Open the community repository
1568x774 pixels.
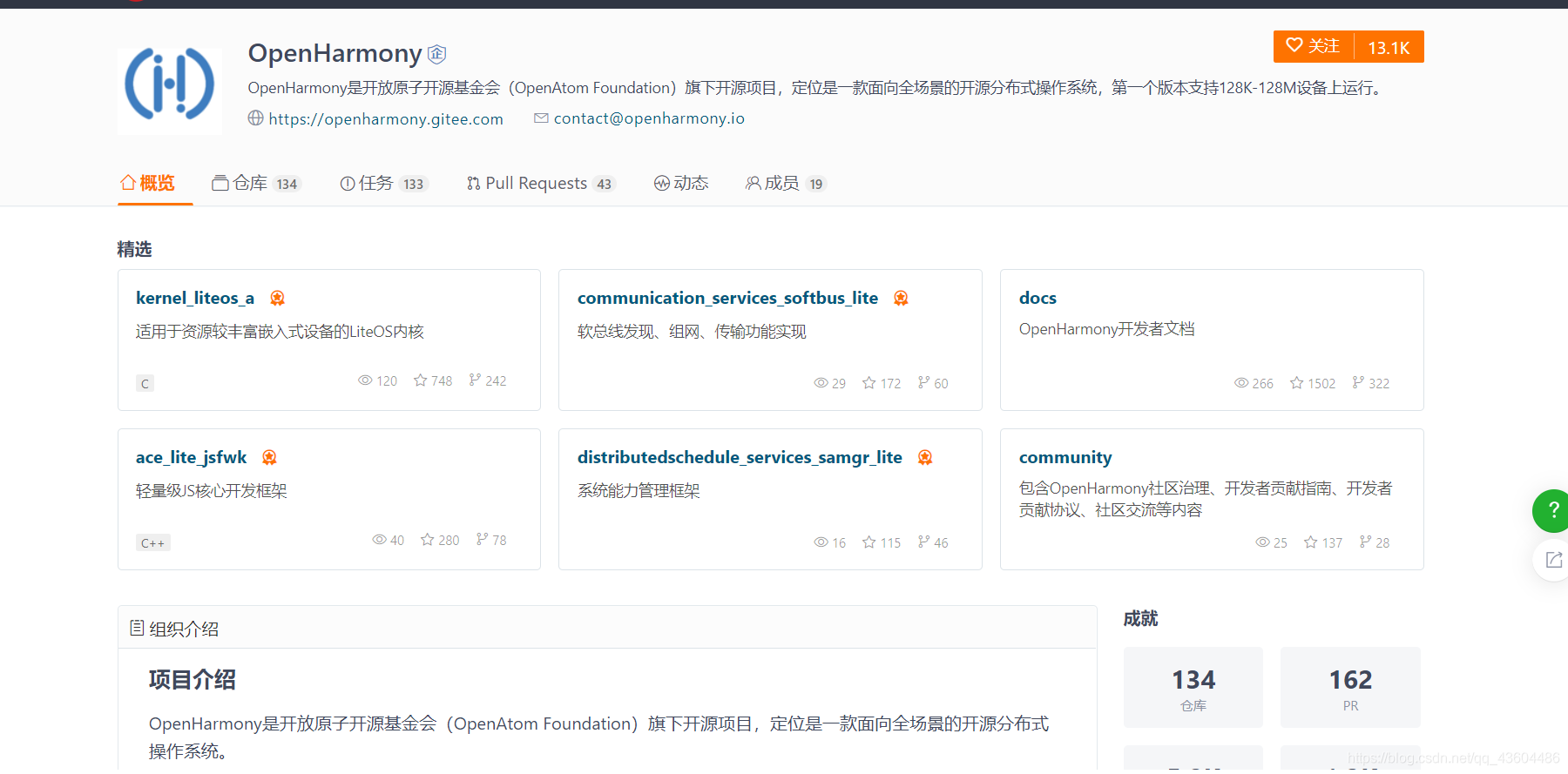[1065, 457]
